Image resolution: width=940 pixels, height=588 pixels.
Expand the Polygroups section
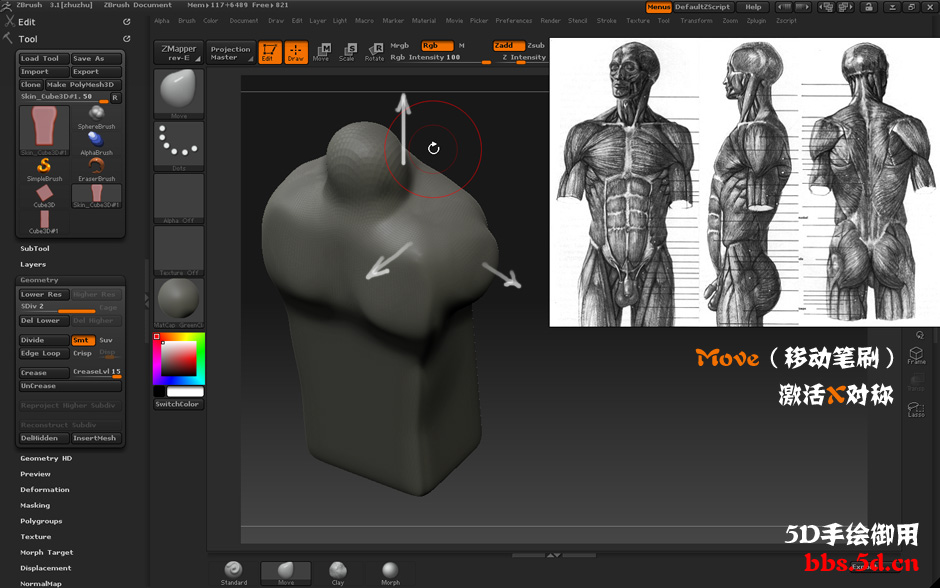41,521
